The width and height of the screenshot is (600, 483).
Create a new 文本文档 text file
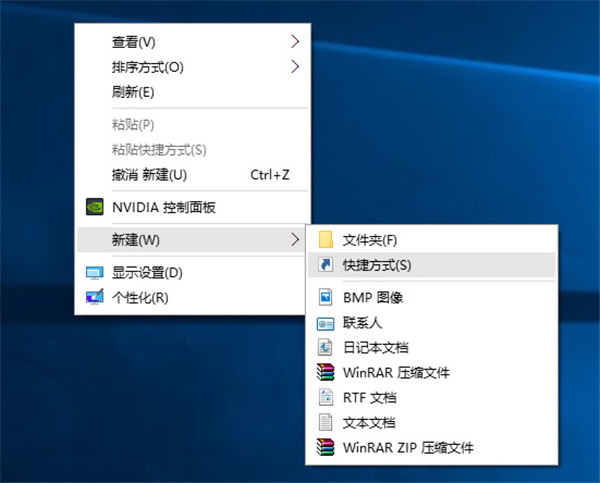coord(432,423)
